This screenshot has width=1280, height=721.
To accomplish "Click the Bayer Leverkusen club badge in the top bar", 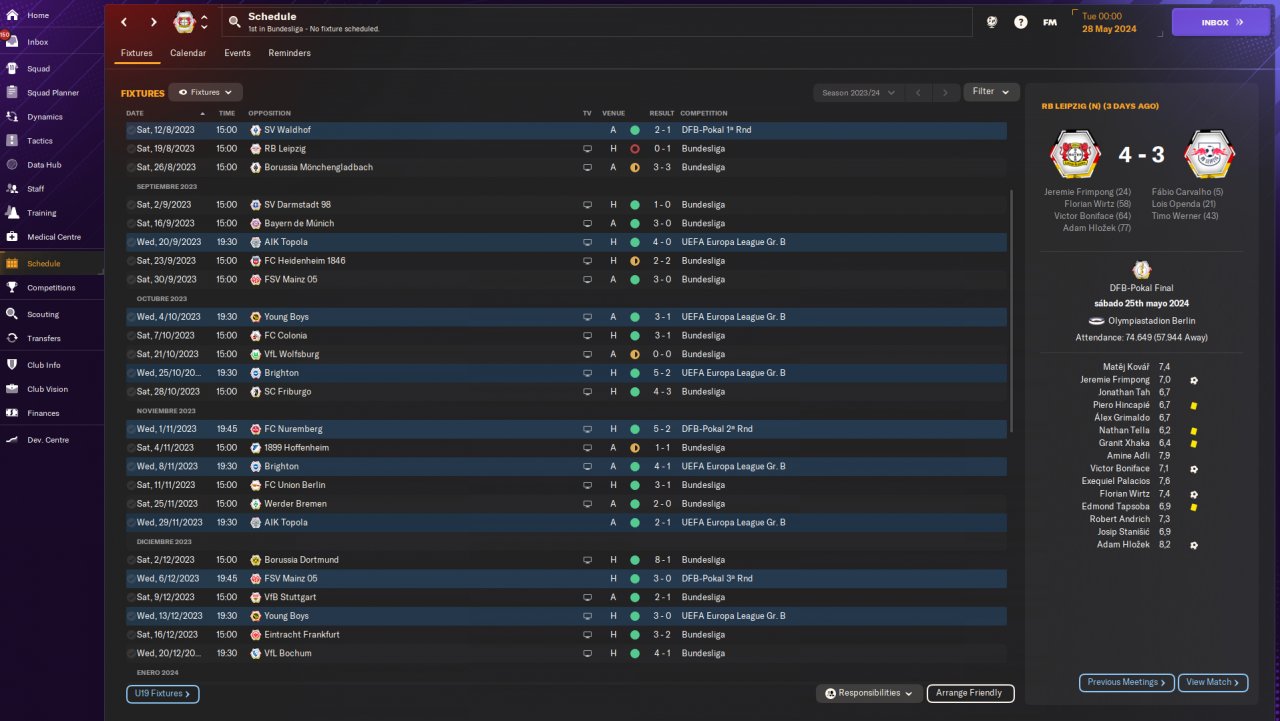I will pos(184,22).
